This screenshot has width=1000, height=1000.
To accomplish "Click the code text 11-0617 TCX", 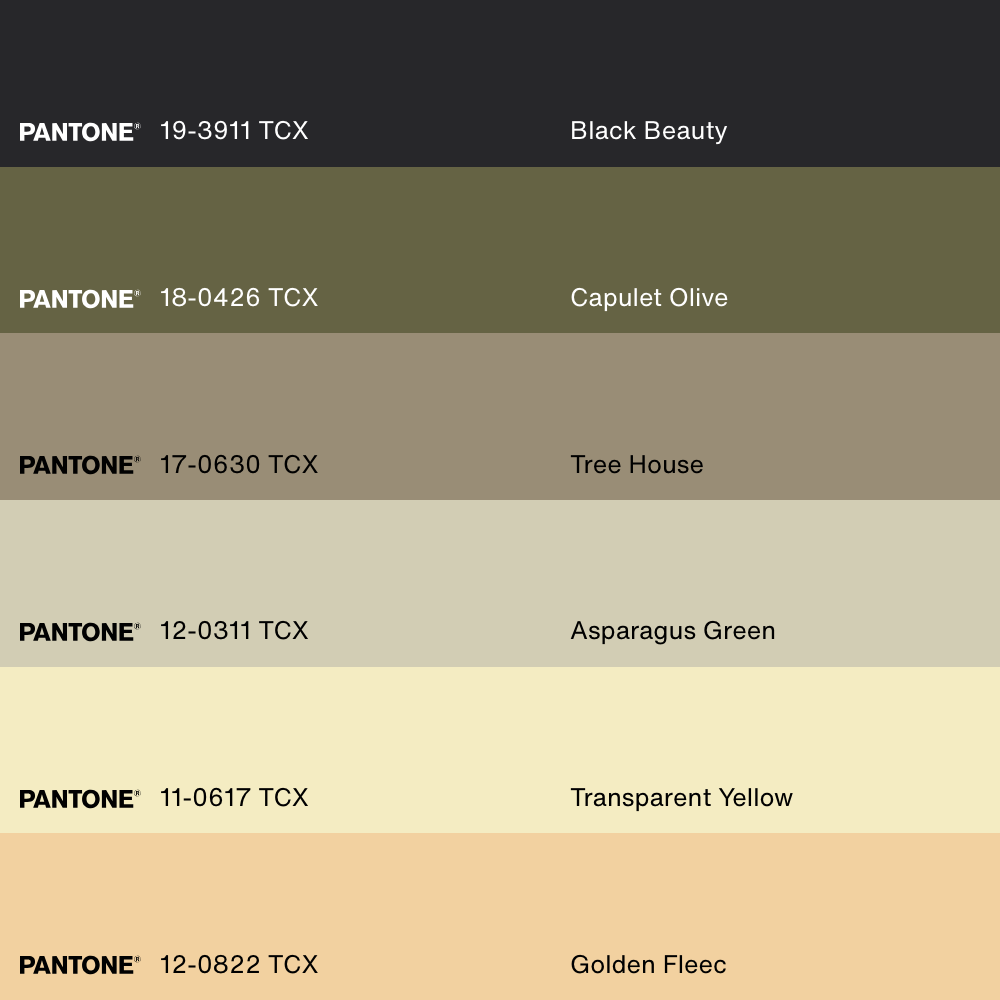I will coord(234,798).
